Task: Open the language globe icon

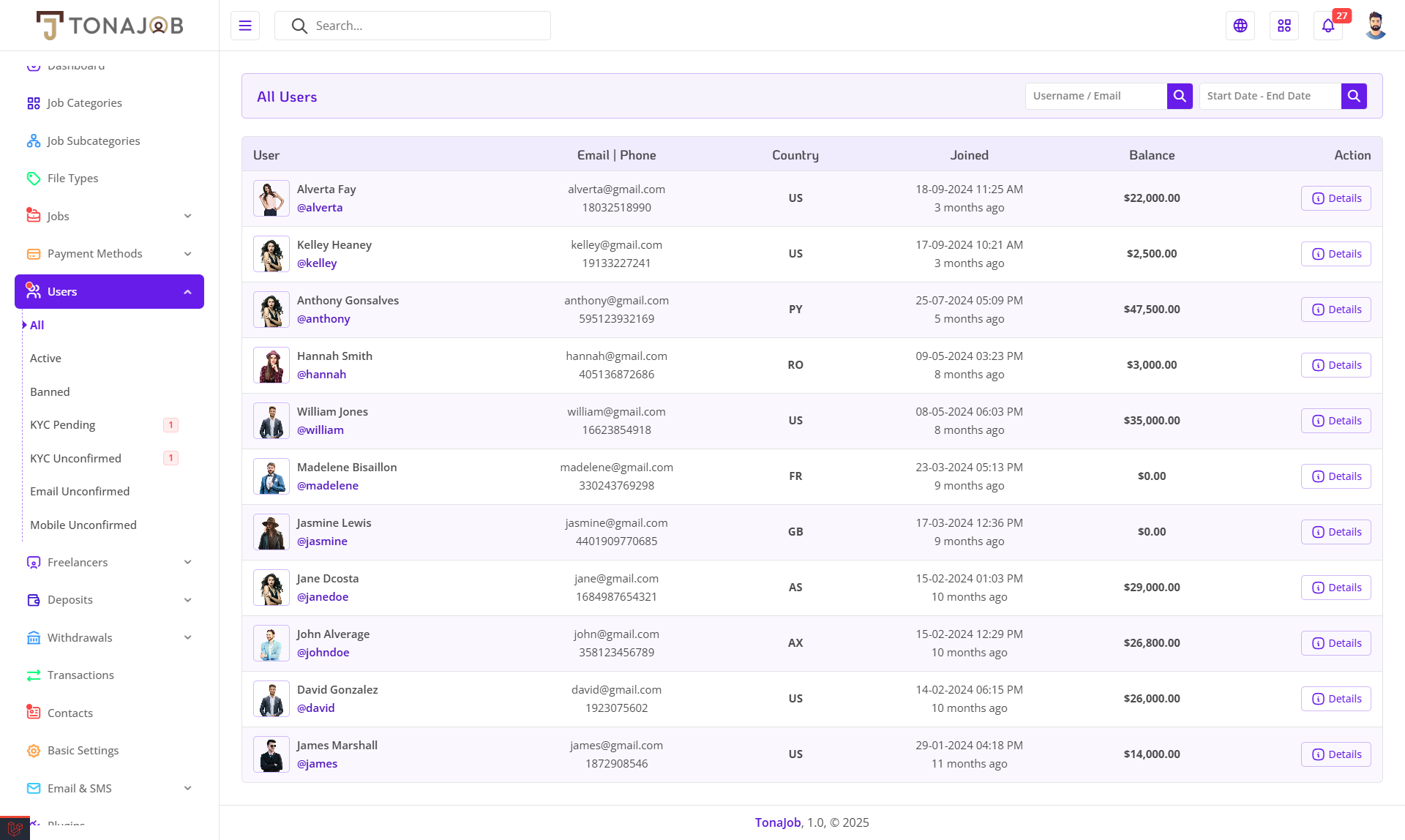Action: pos(1240,26)
